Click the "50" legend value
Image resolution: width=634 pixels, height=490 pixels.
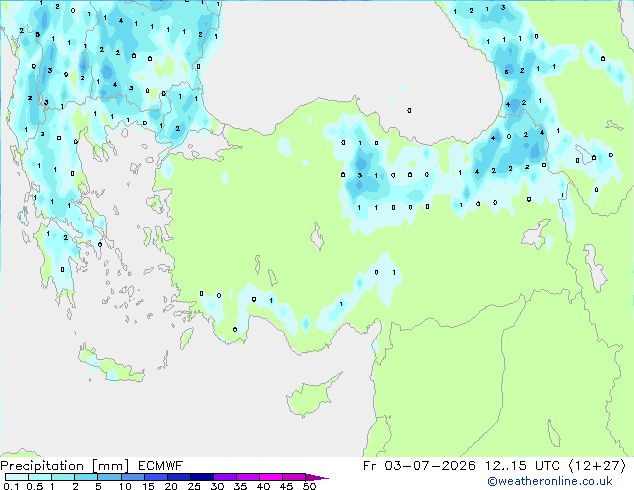[309, 486]
